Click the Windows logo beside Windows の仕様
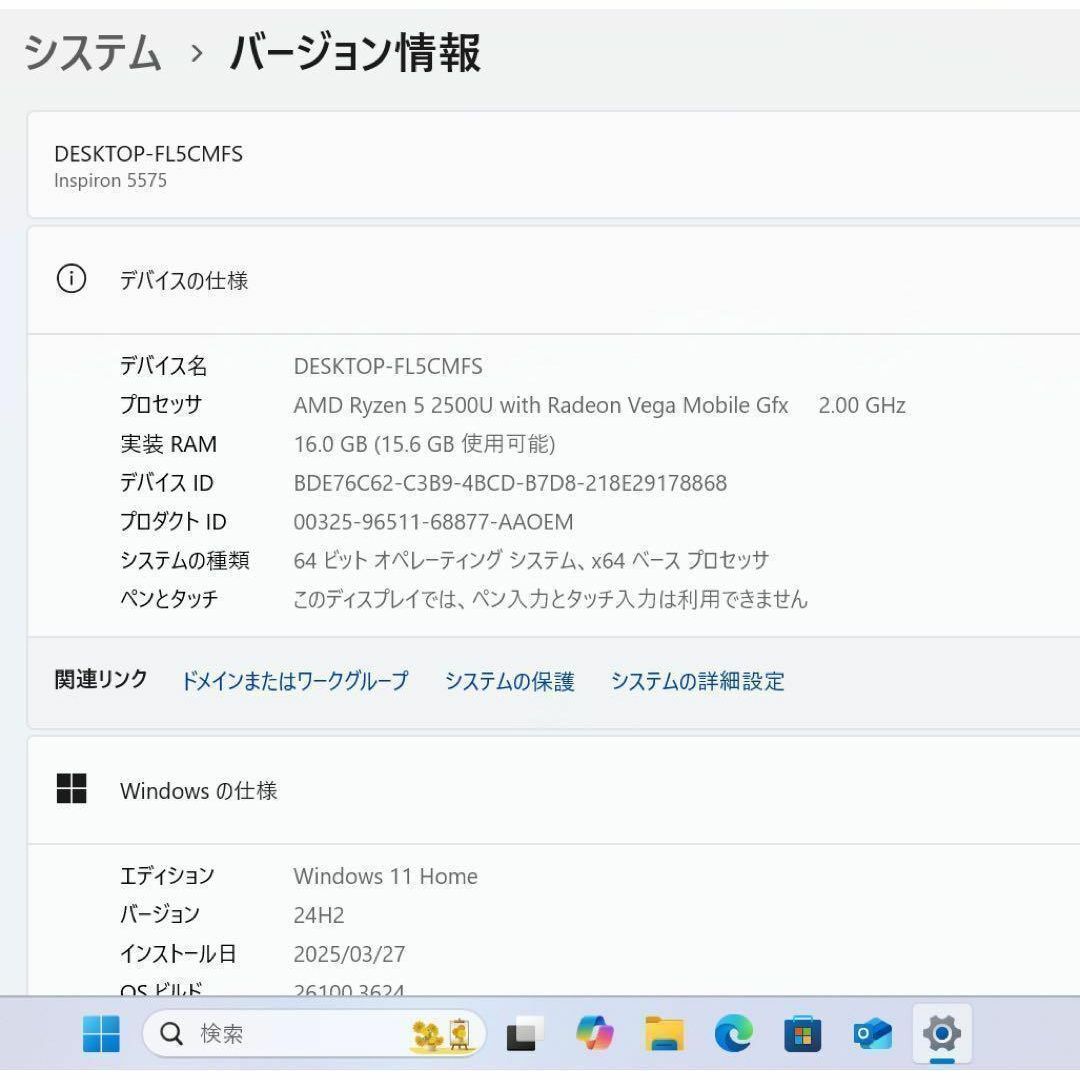Screen dimensions: 1080x1080 coord(71,789)
